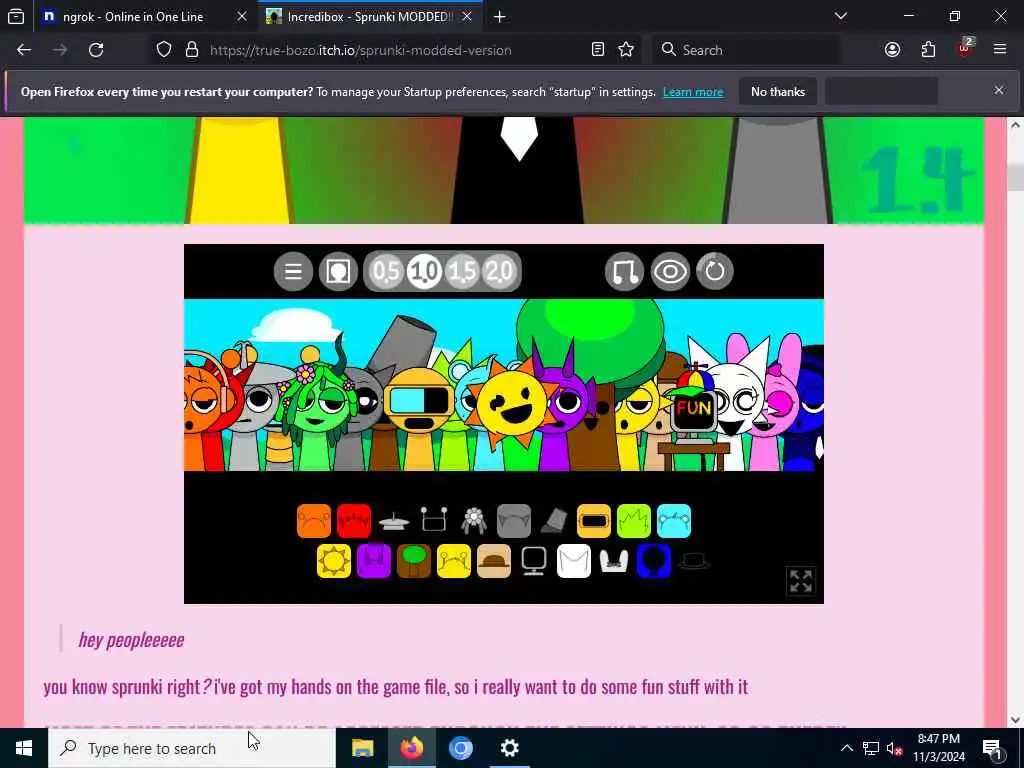Viewport: 1024px width, 768px height.
Task: Select the Incredibox Sprunki MODDED tab
Action: 370,16
